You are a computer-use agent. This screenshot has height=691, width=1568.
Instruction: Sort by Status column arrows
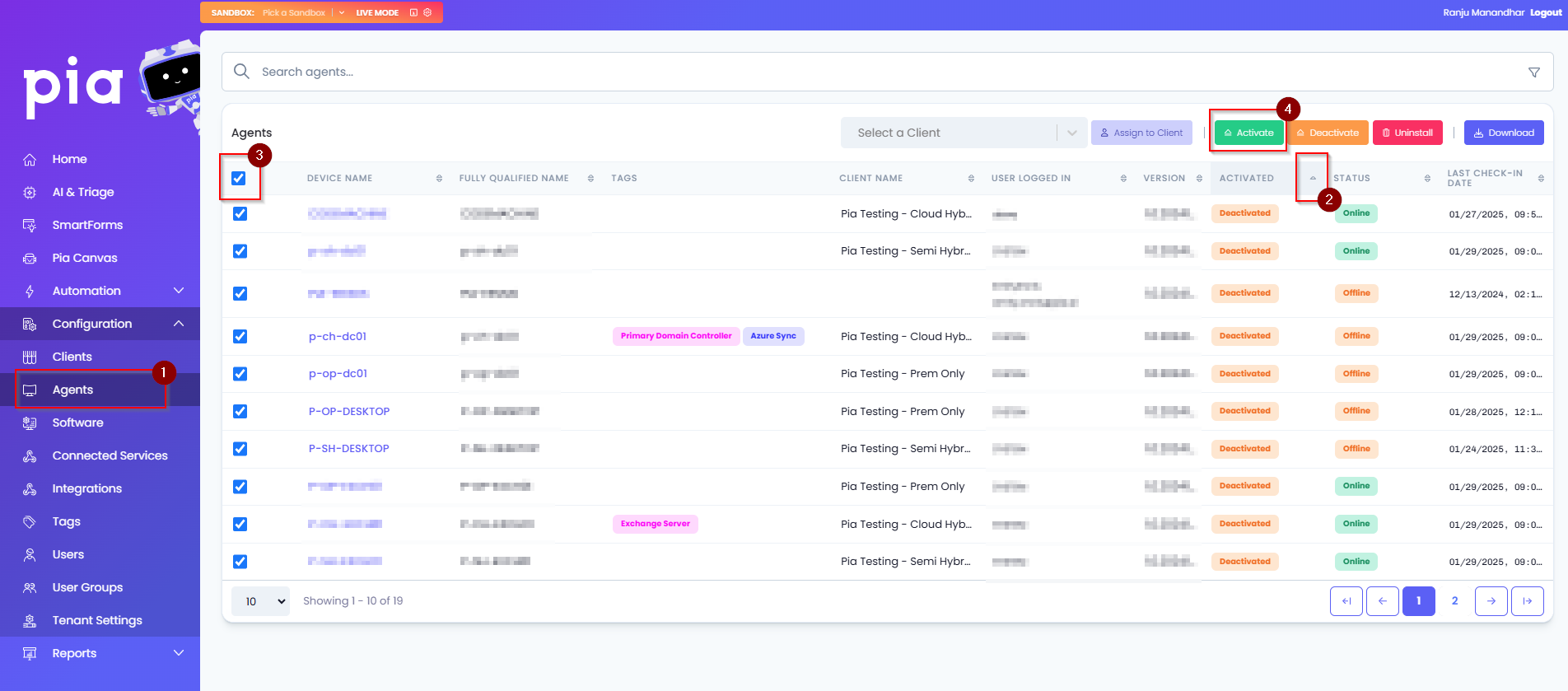coord(1427,179)
